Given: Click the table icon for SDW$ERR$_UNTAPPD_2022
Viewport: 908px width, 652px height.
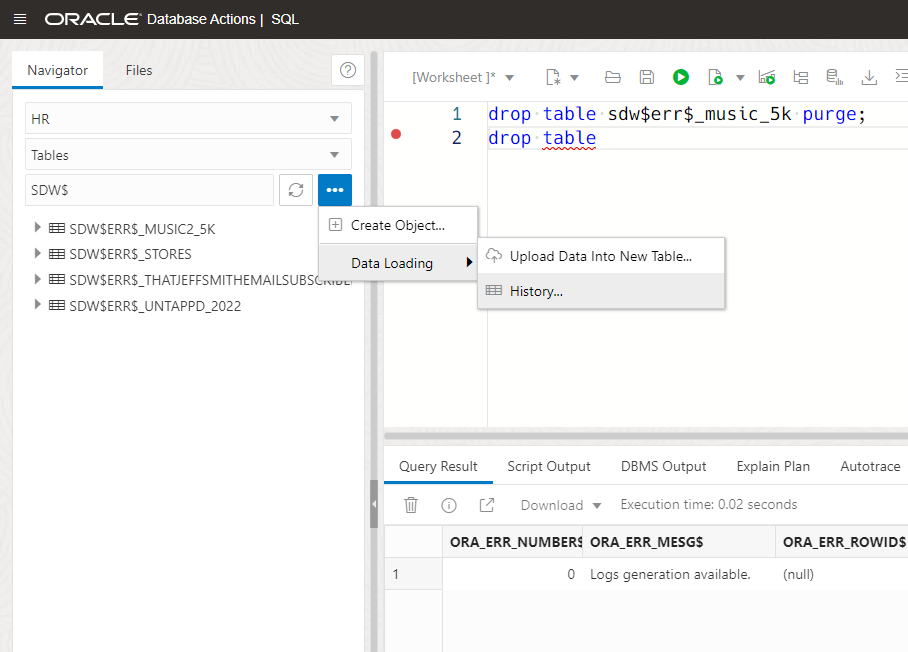Looking at the screenshot, I should (57, 305).
